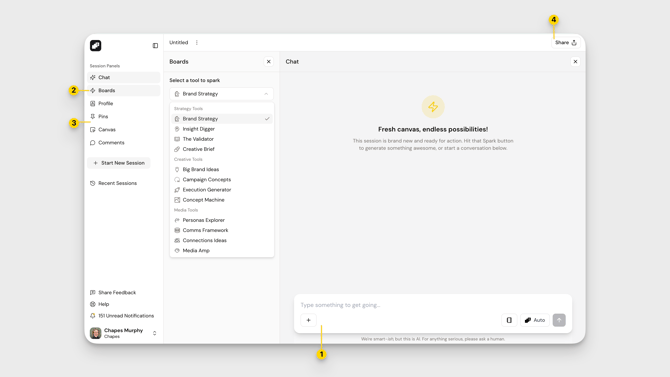Click the Share button
Image resolution: width=670 pixels, height=377 pixels.
[x=566, y=42]
